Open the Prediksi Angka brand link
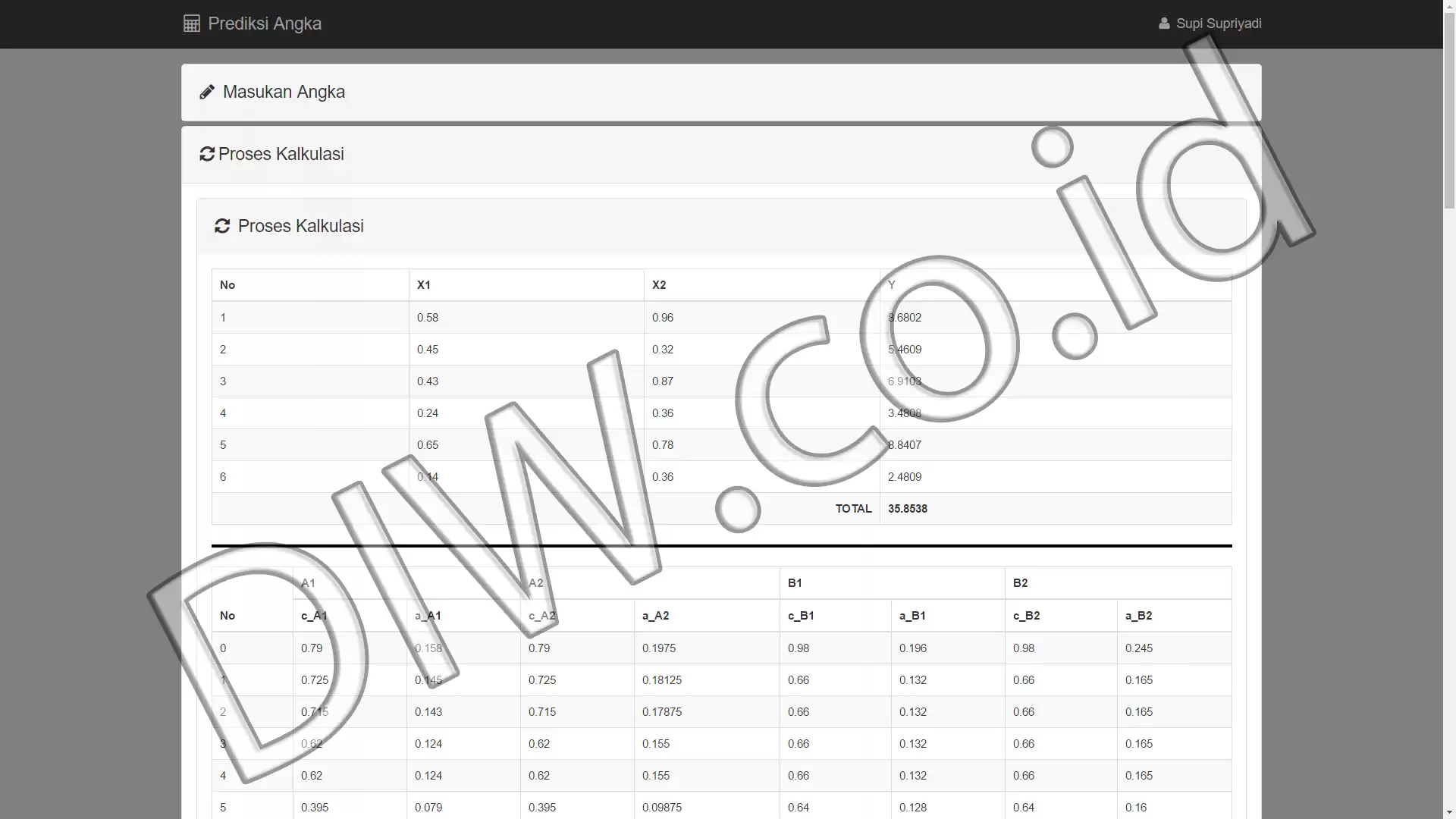 pos(253,24)
